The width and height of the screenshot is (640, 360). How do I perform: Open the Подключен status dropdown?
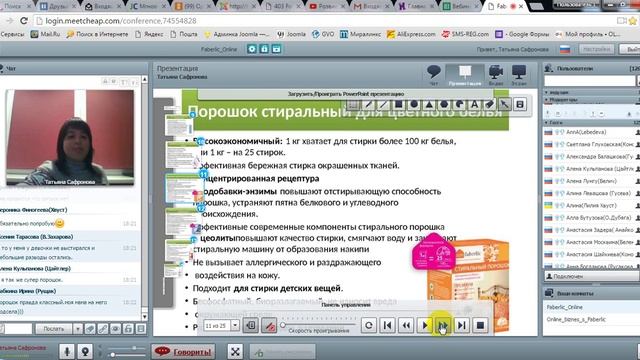point(591,276)
